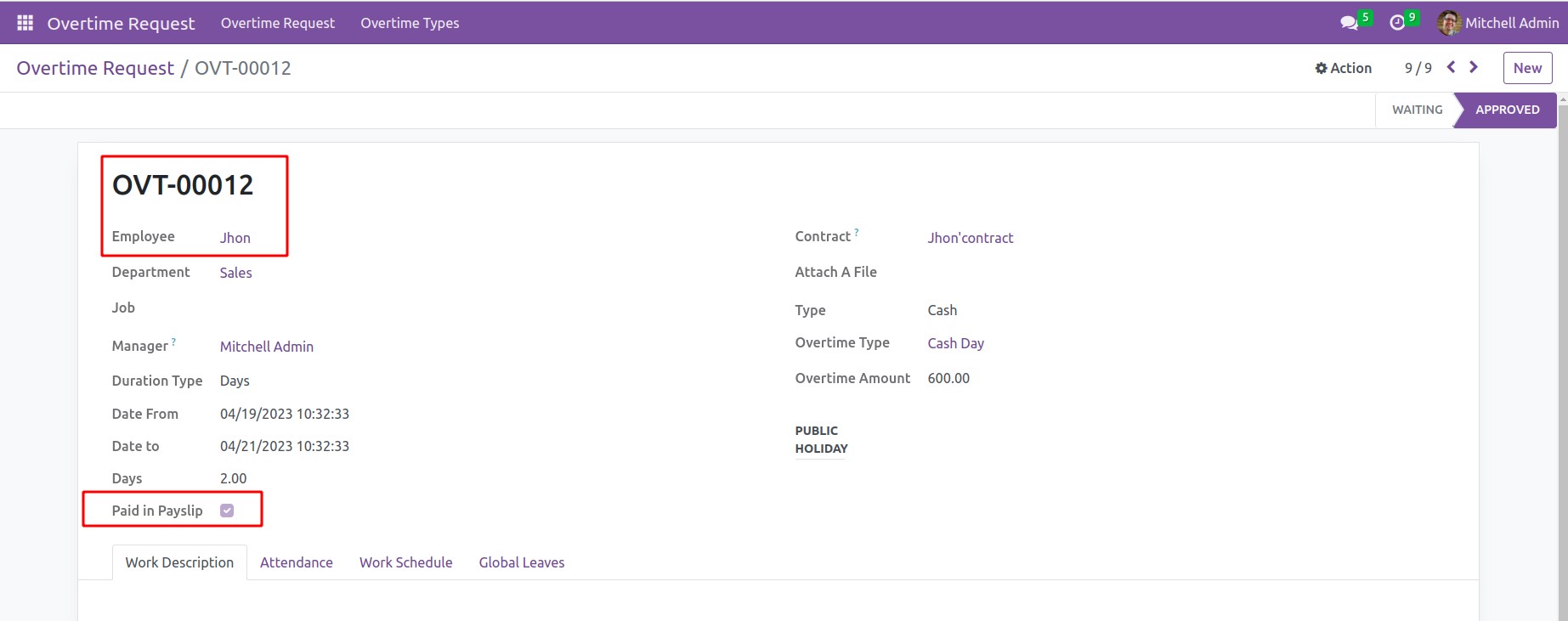Open the Overtime Request top menu

click(x=278, y=23)
